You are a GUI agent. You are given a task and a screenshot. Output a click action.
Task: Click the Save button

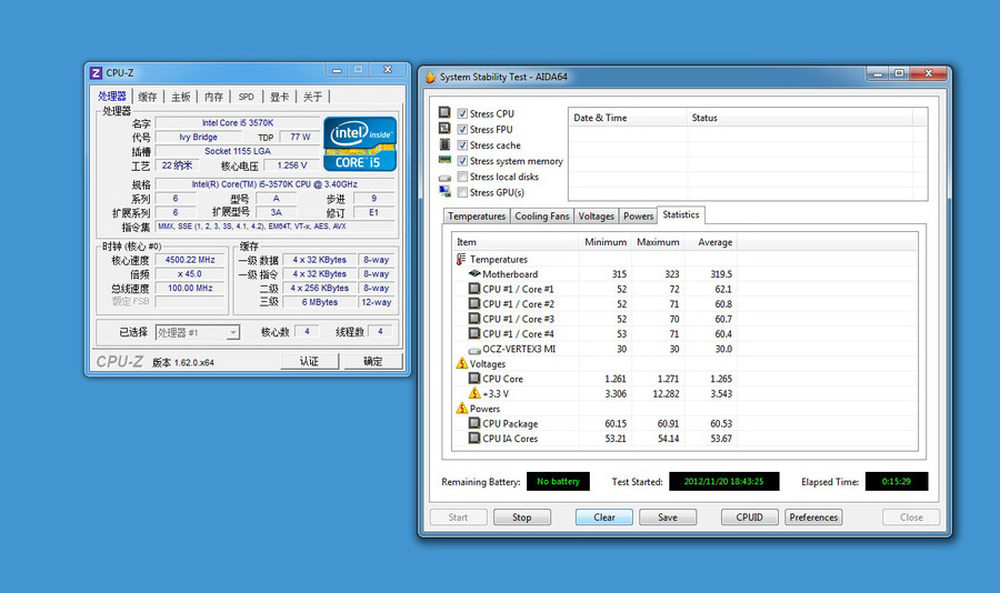[x=668, y=517]
